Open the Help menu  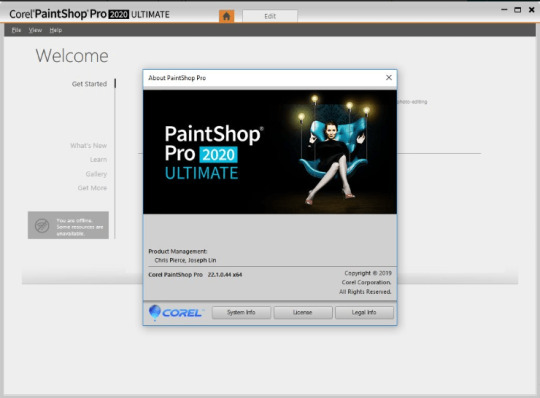(55, 30)
